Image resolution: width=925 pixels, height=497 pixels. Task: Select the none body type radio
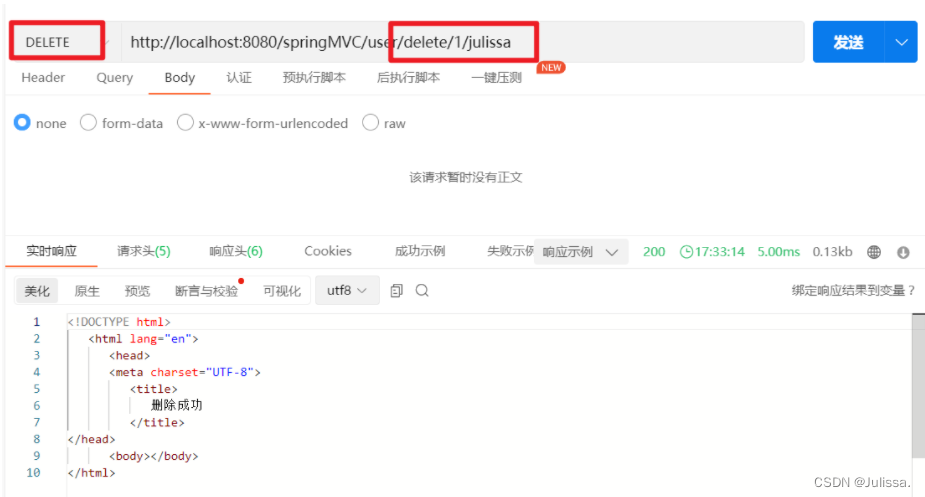pyautogui.click(x=22, y=123)
